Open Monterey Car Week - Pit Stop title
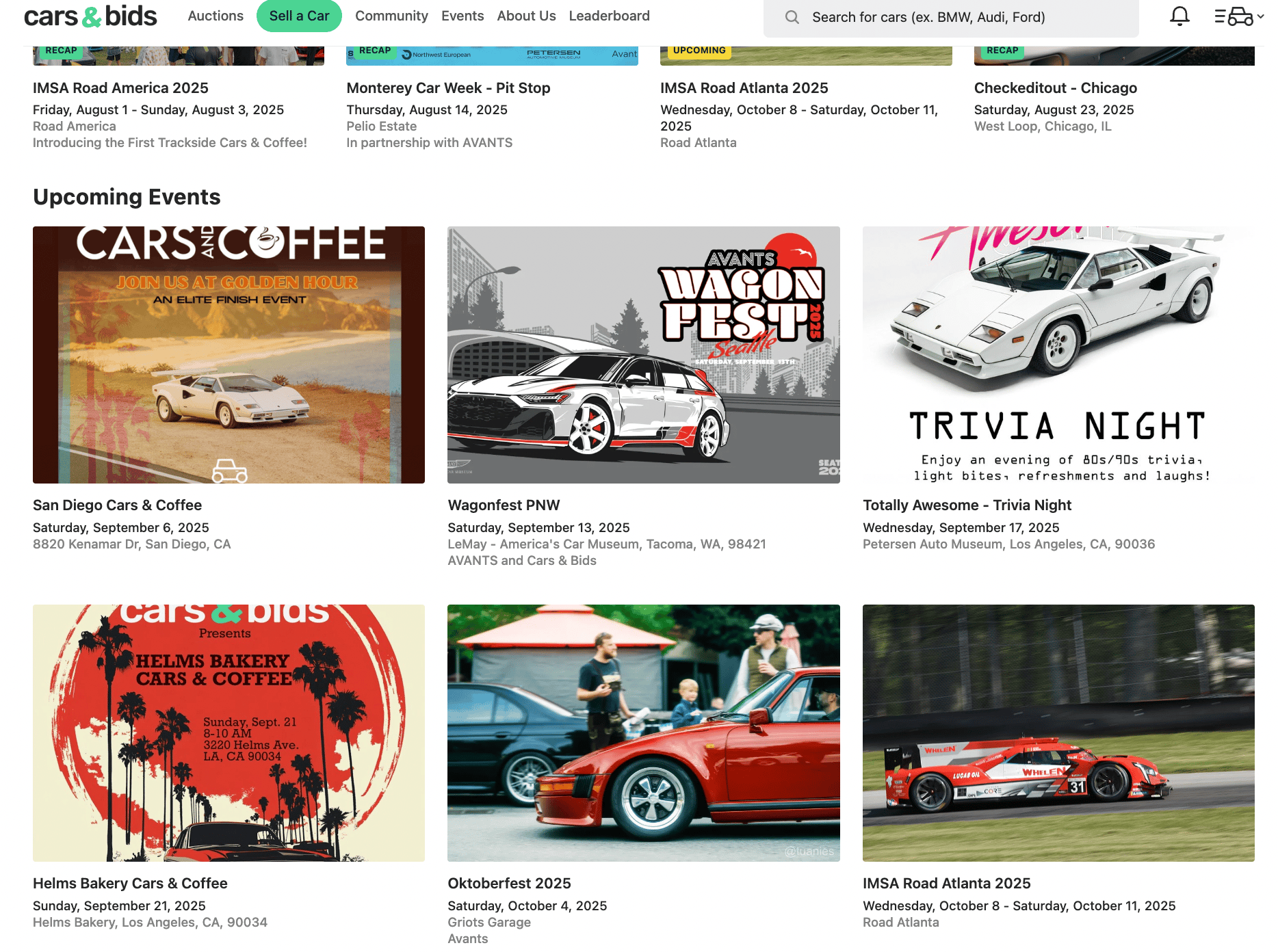 click(448, 88)
